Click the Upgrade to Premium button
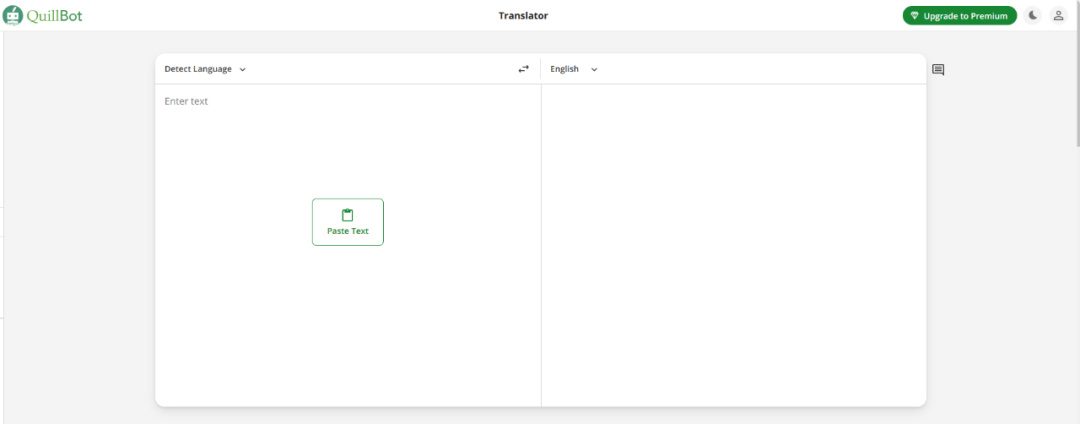Screen dimensions: 1080x424 click(x=959, y=16)
